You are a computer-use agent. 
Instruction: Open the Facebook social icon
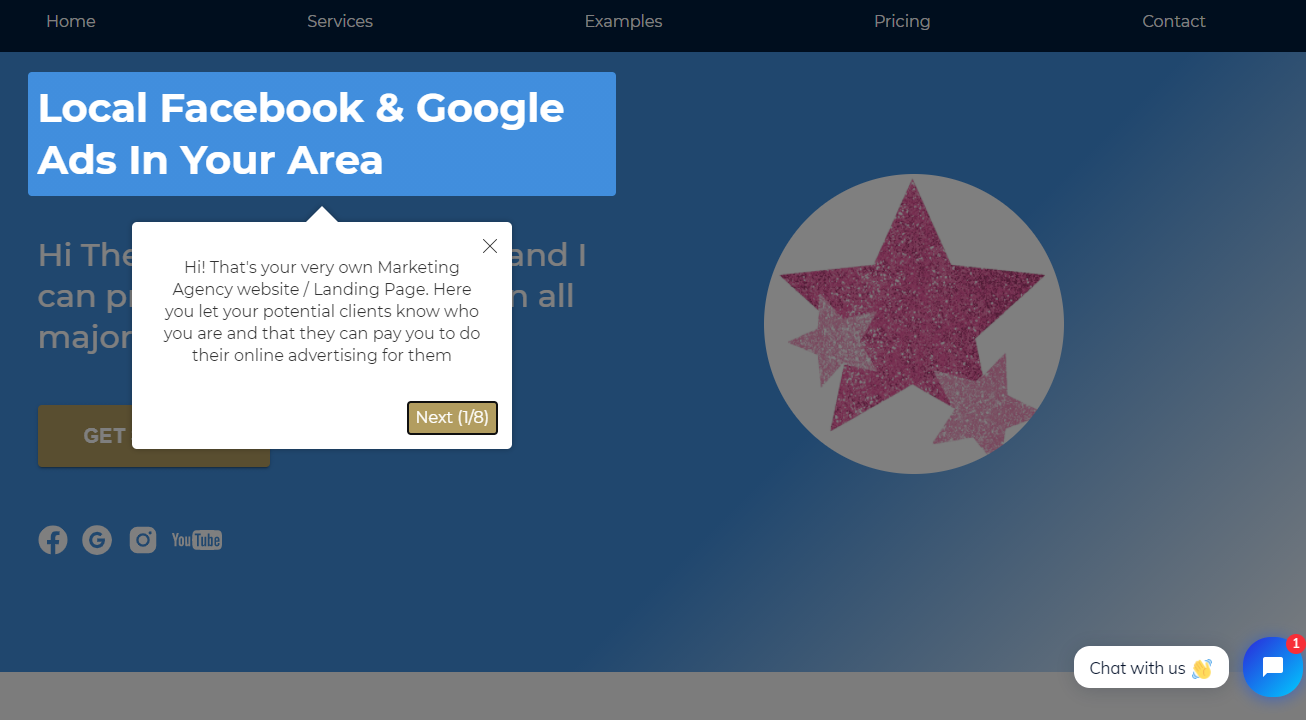[53, 540]
